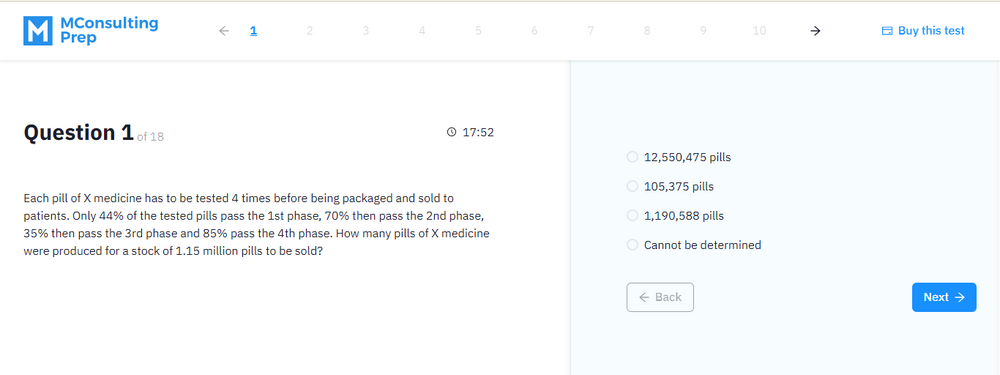Select the 12,550,475 pills answer
Screen dimensions: 1000x375
pyautogui.click(x=679, y=157)
